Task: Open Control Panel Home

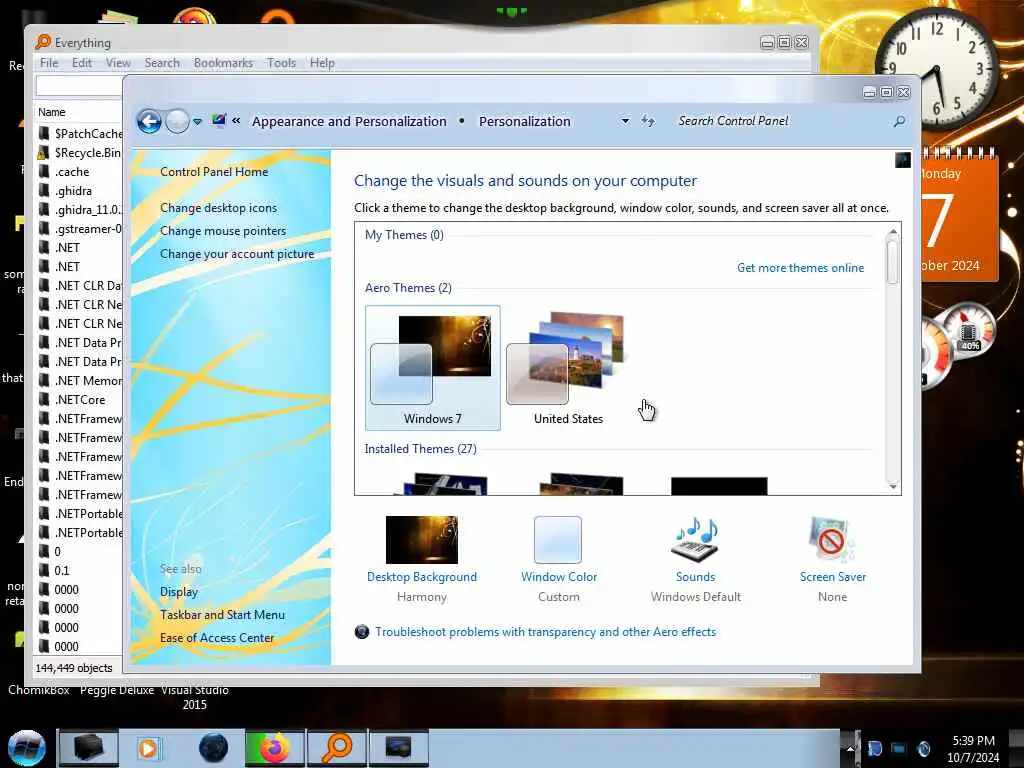Action: 214,172
